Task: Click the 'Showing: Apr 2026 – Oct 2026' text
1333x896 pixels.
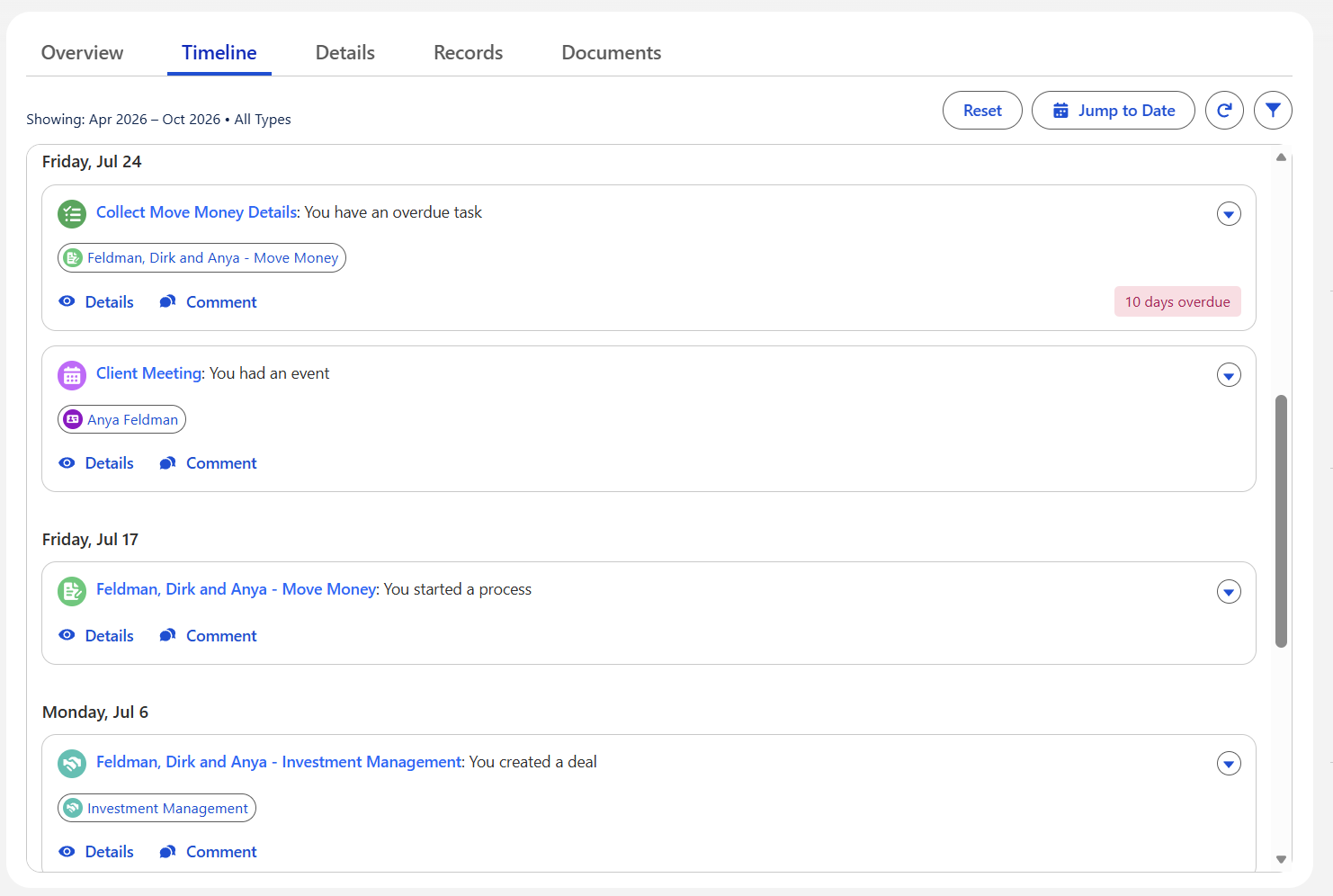Action: click(x=123, y=119)
